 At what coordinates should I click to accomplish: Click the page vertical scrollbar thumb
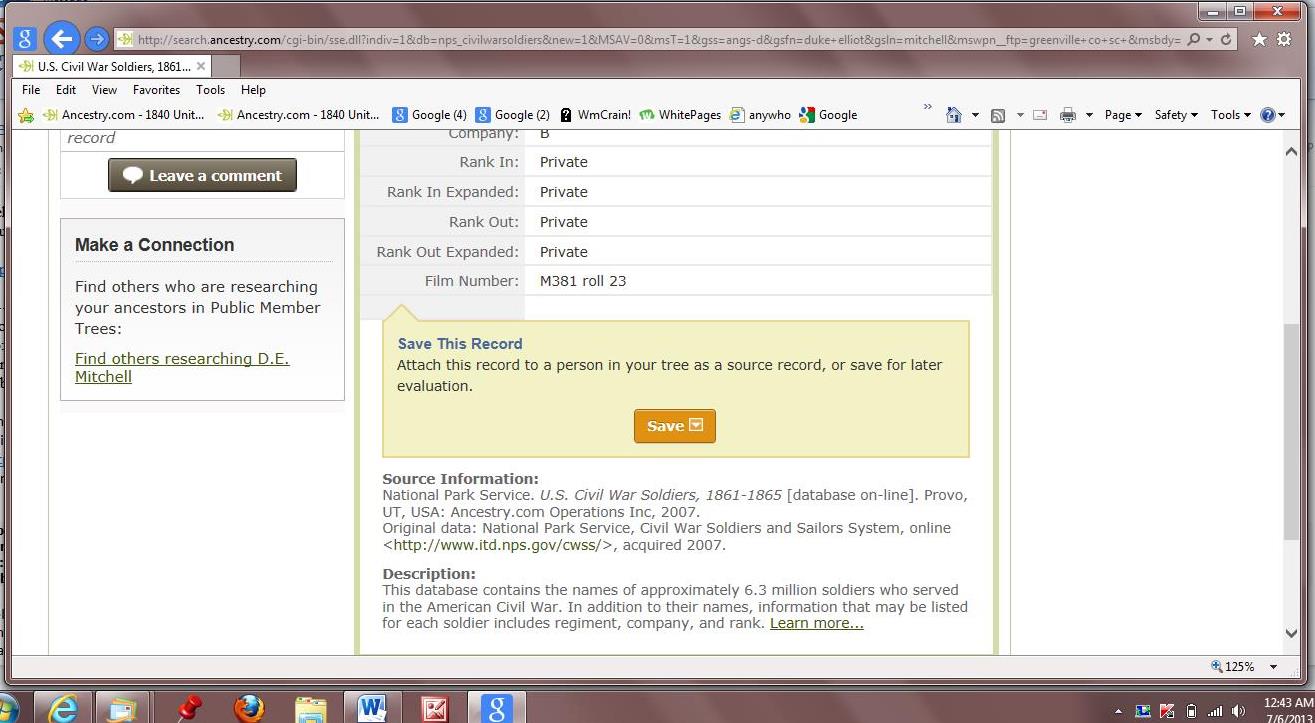click(1292, 432)
